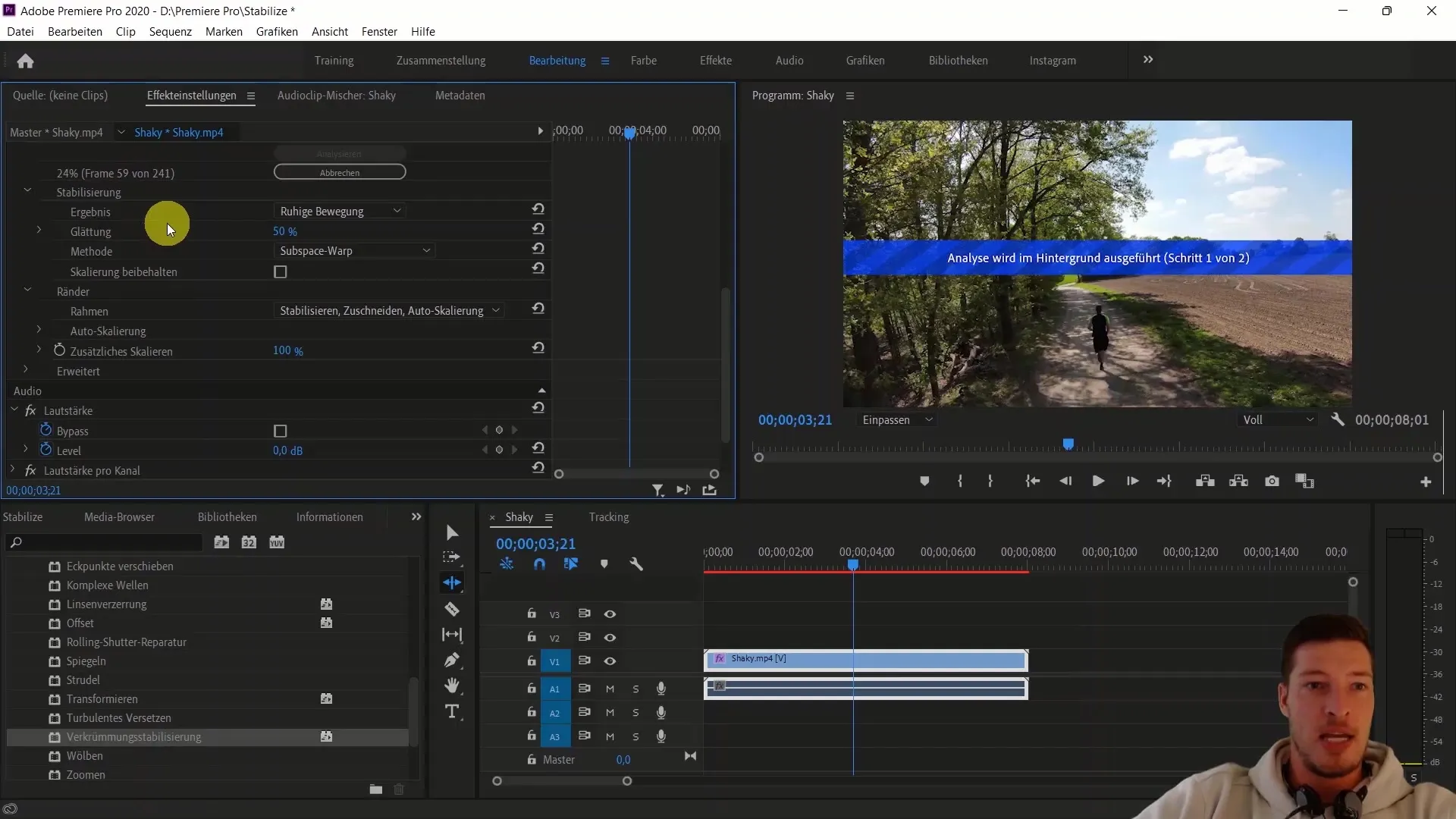Enable the Bypass checkbox under Lautstärke

(x=281, y=431)
